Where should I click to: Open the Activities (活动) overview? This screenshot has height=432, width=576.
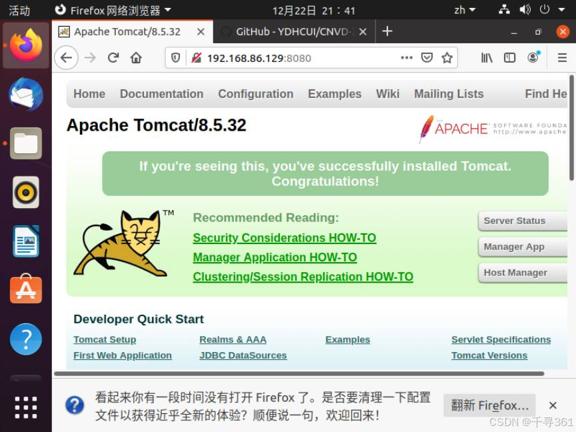(19, 10)
